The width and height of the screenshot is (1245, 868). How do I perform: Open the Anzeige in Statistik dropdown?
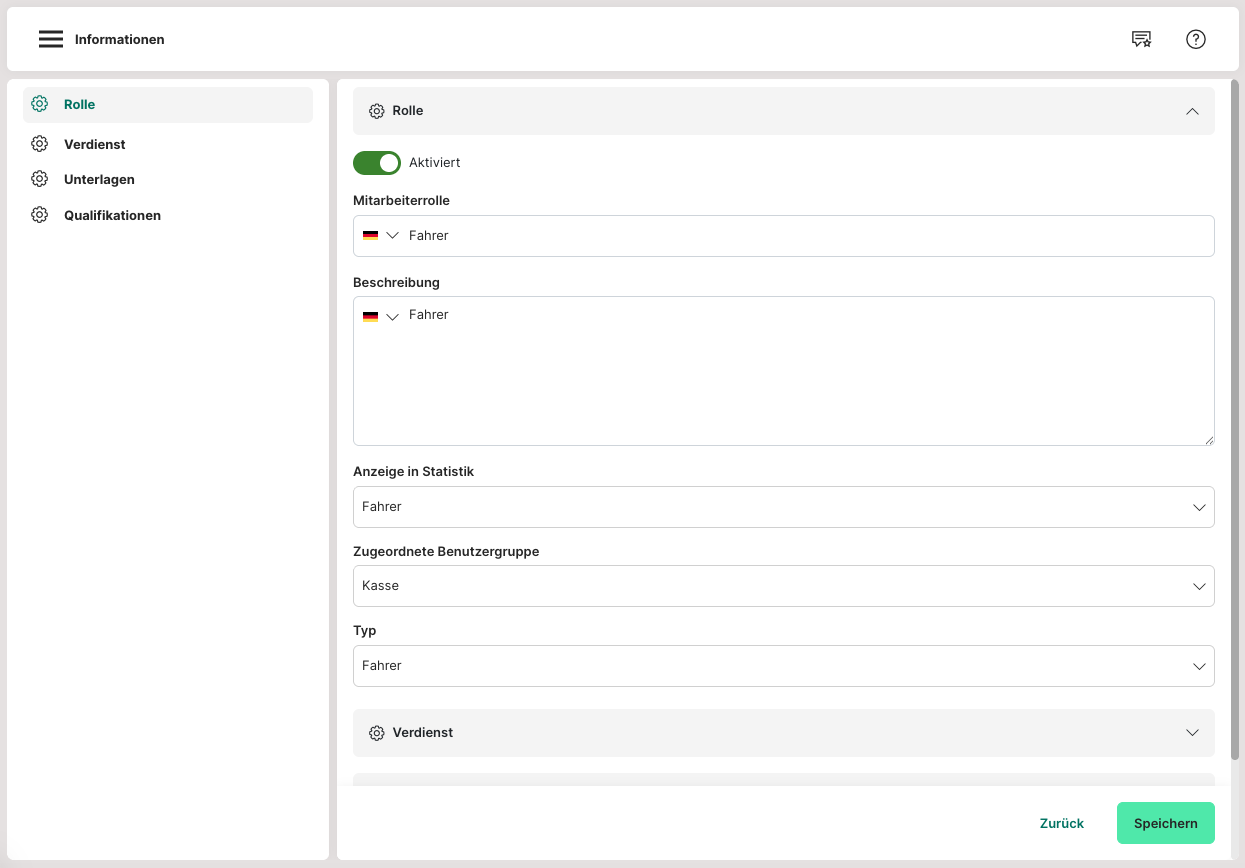click(783, 507)
